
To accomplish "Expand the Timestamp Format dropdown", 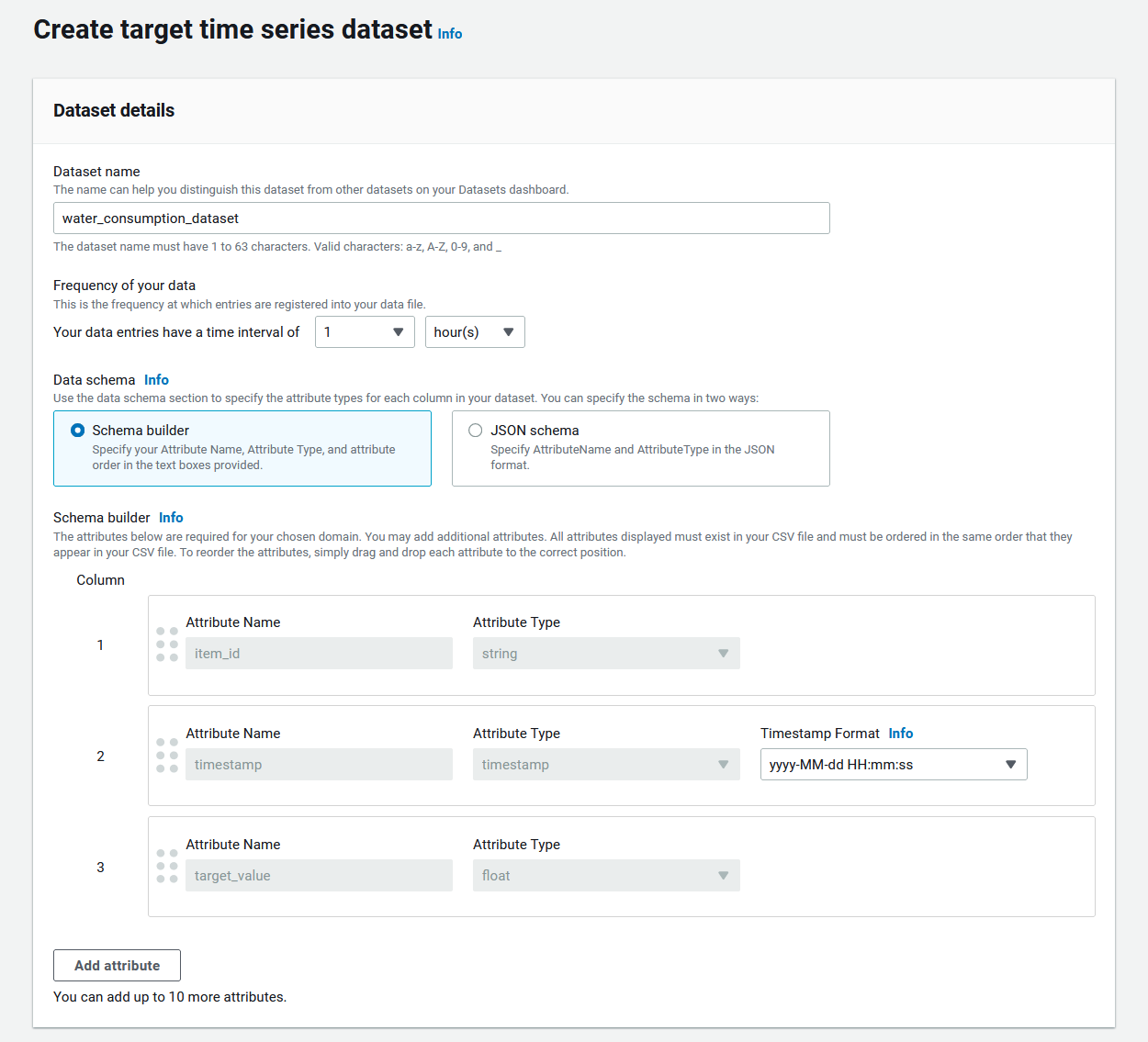I will pyautogui.click(x=893, y=765).
